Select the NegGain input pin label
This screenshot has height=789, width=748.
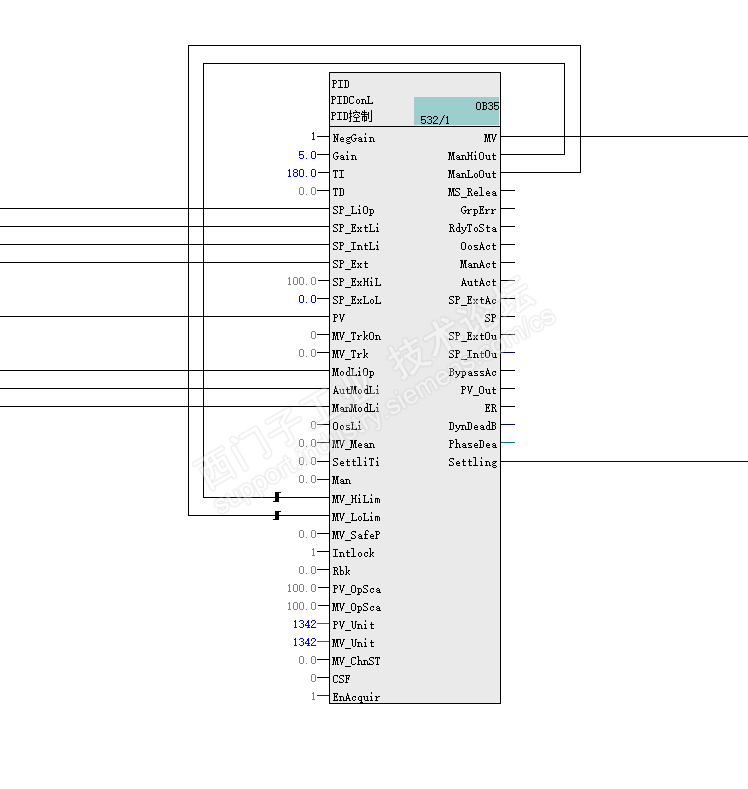point(353,138)
